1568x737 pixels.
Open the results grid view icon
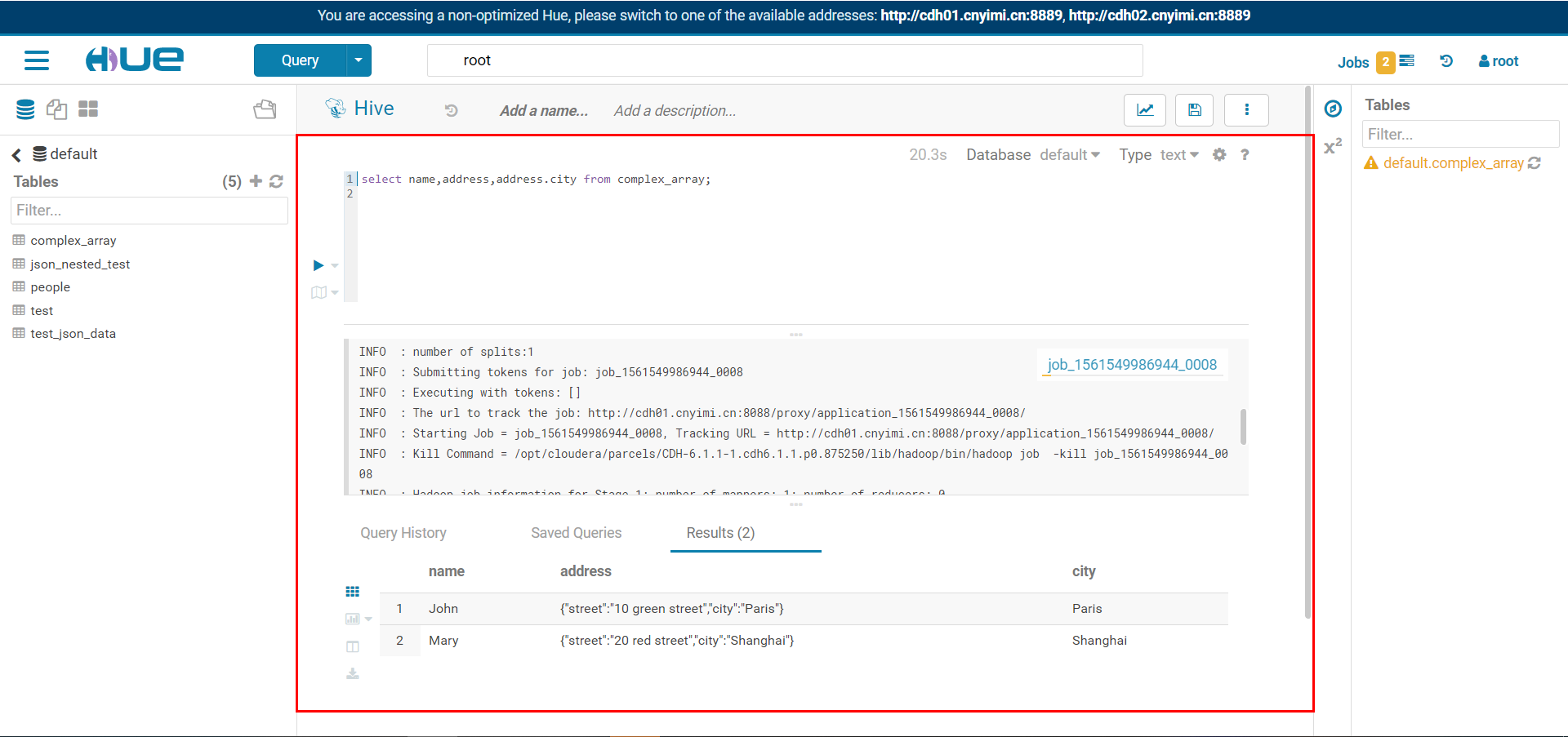pyautogui.click(x=353, y=591)
